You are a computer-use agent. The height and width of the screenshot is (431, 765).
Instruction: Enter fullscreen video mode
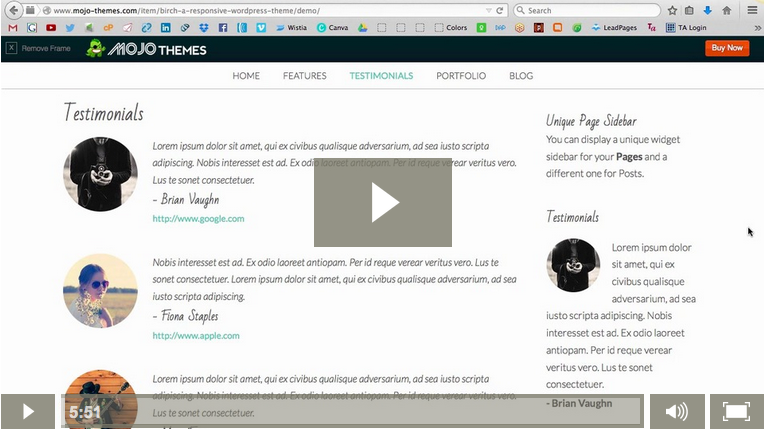tap(737, 411)
